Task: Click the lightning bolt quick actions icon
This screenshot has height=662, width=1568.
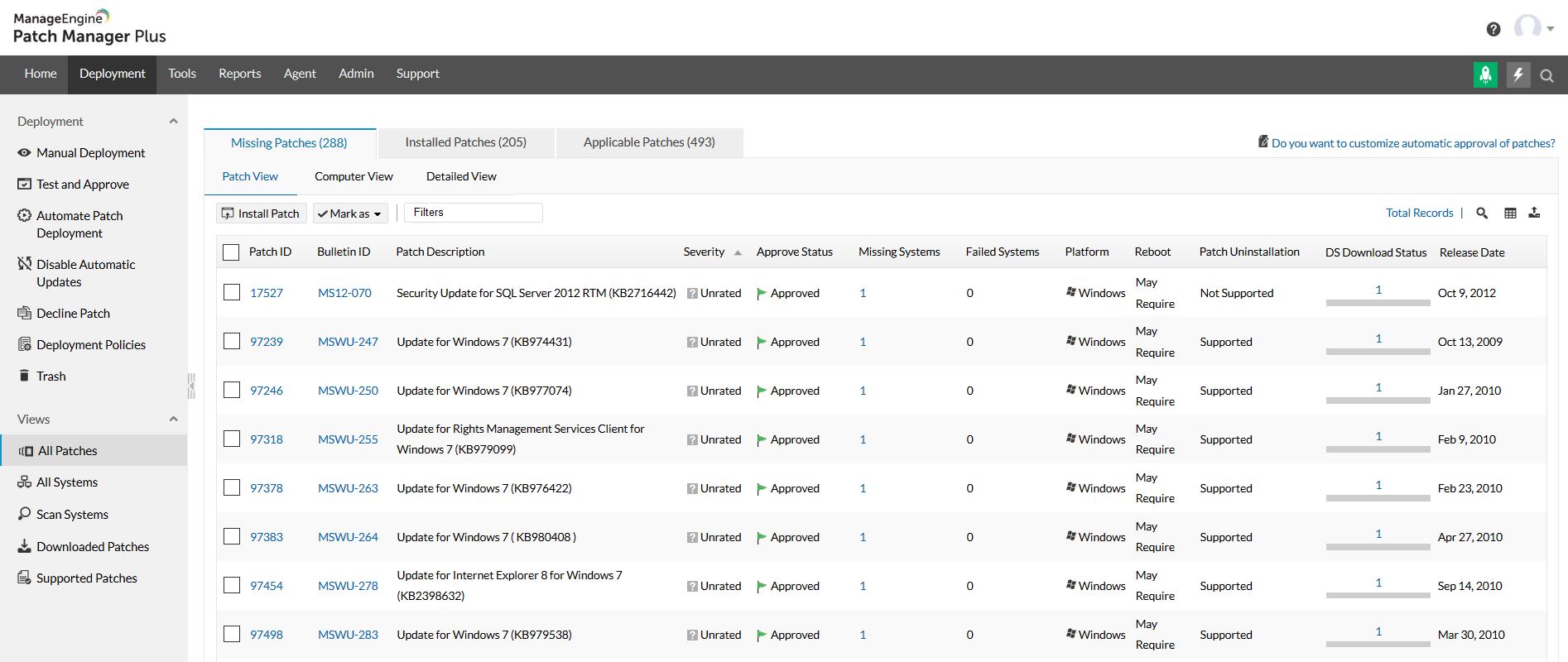Action: pos(1518,74)
